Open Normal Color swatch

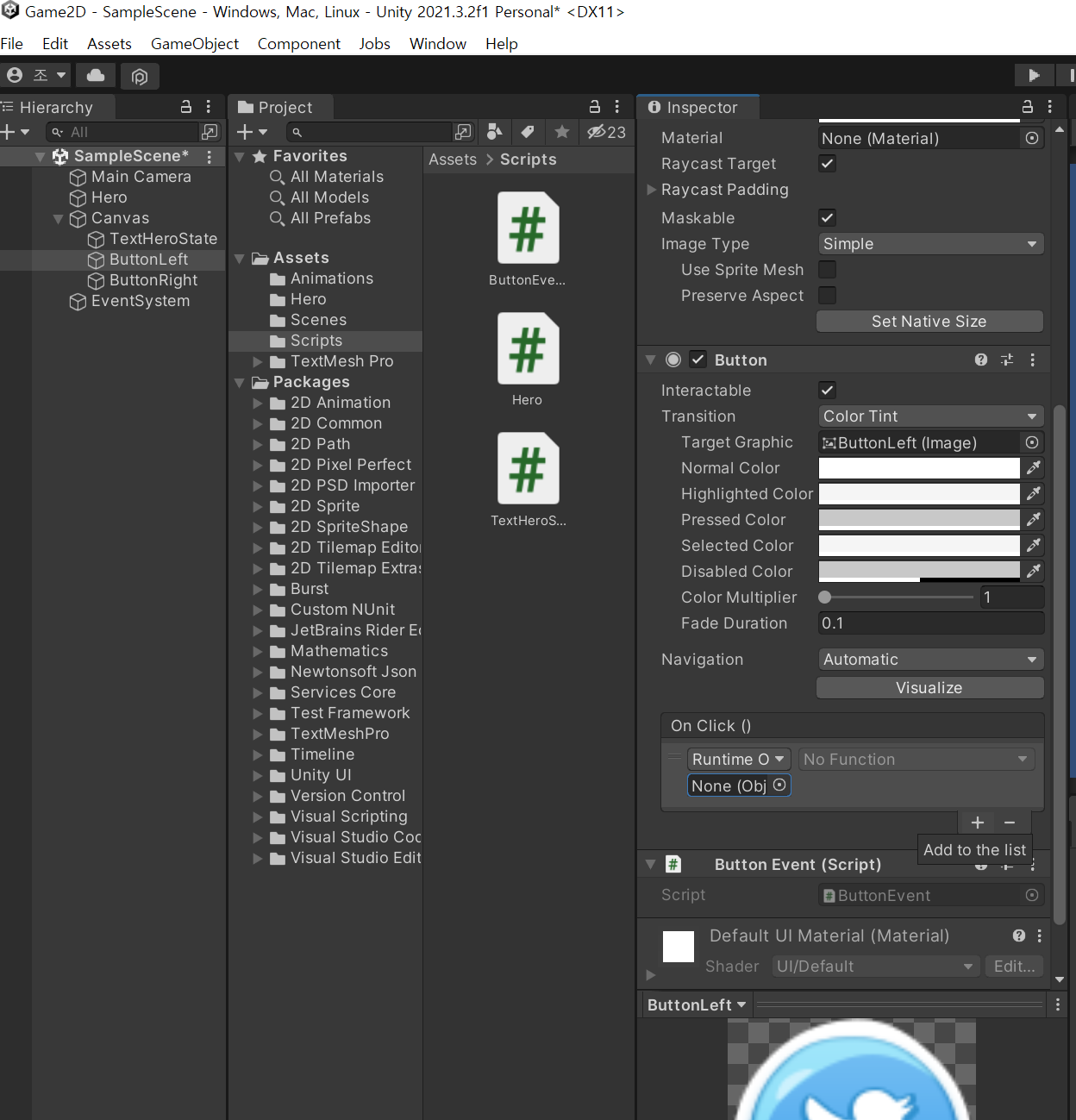point(919,468)
